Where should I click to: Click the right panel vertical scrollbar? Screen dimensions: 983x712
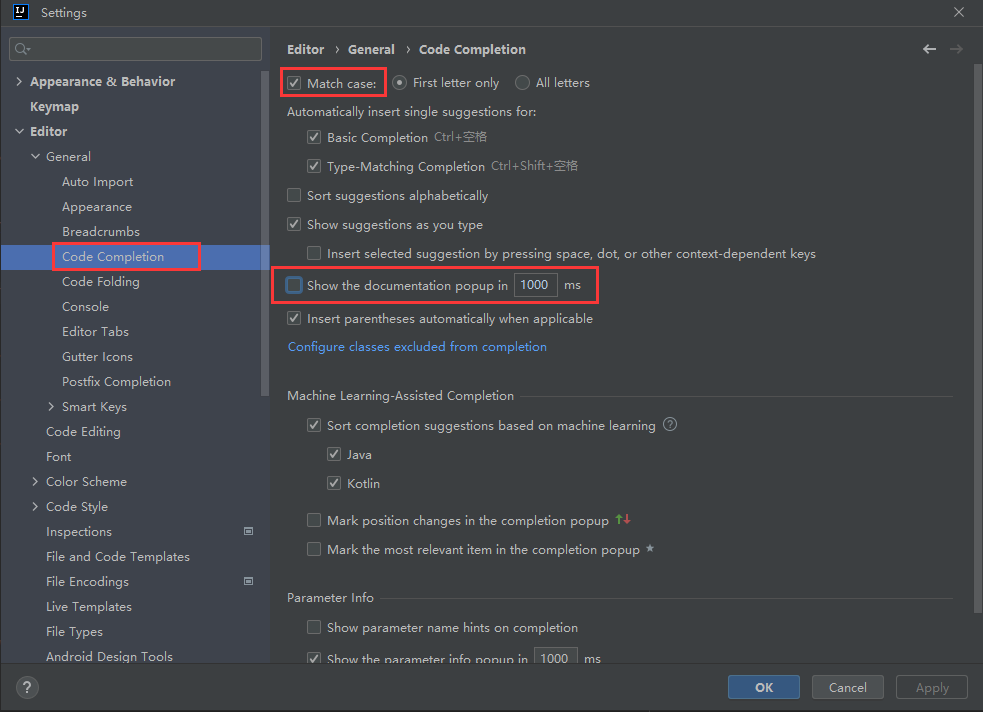pyautogui.click(x=977, y=338)
